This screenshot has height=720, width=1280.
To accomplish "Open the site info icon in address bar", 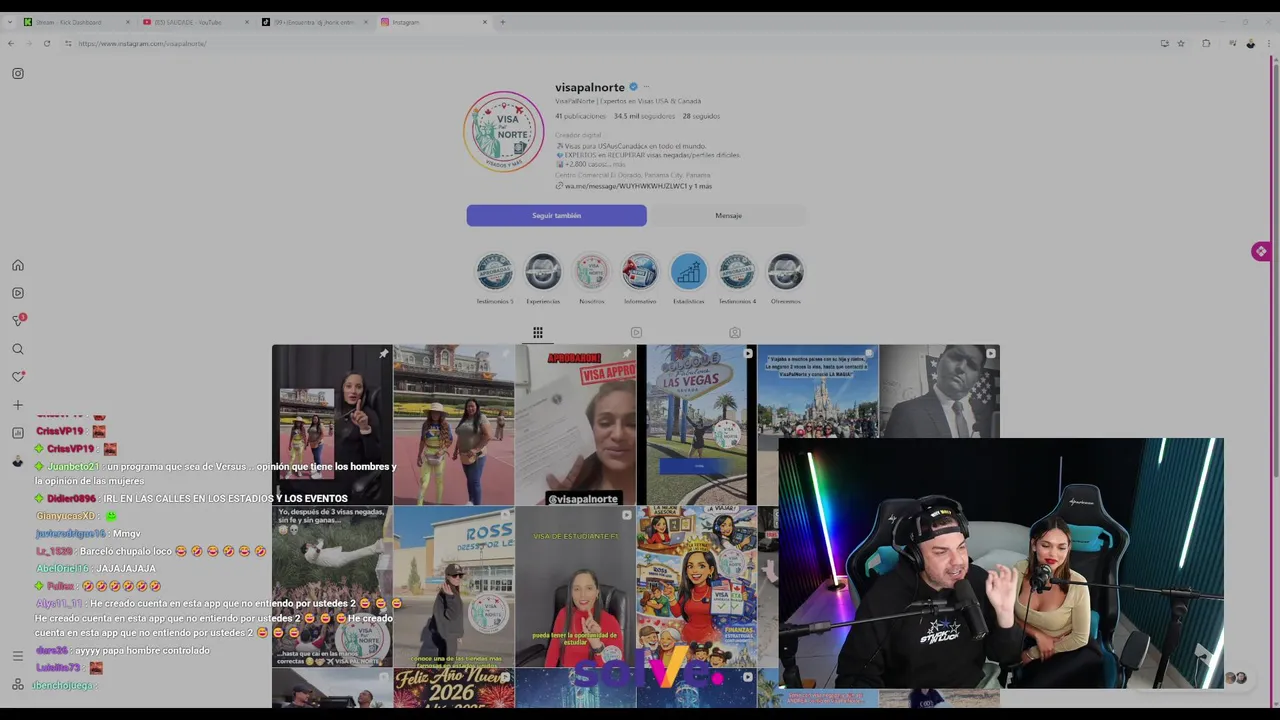I will pyautogui.click(x=68, y=43).
